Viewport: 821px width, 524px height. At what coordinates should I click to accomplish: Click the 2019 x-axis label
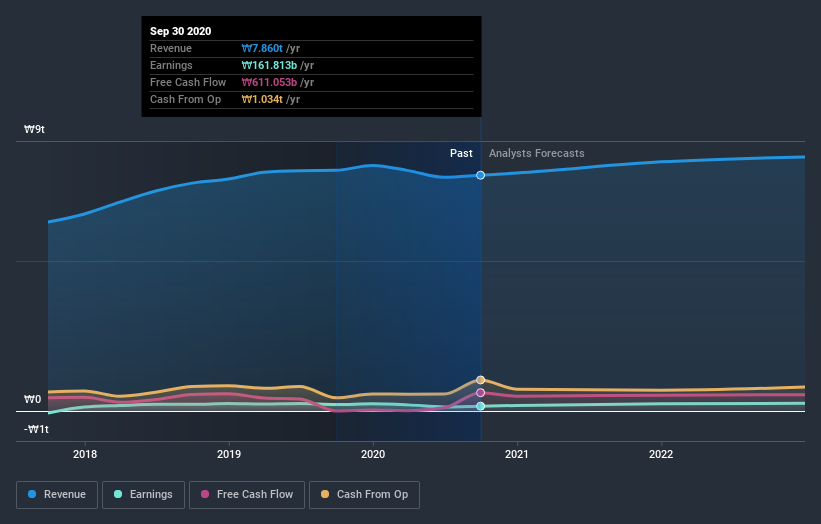point(229,454)
